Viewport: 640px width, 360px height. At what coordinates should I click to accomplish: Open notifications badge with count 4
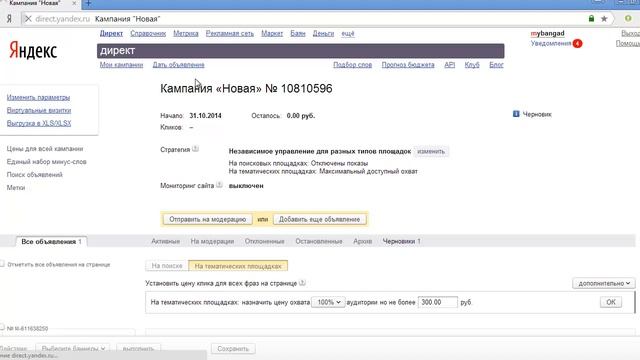[x=577, y=44]
